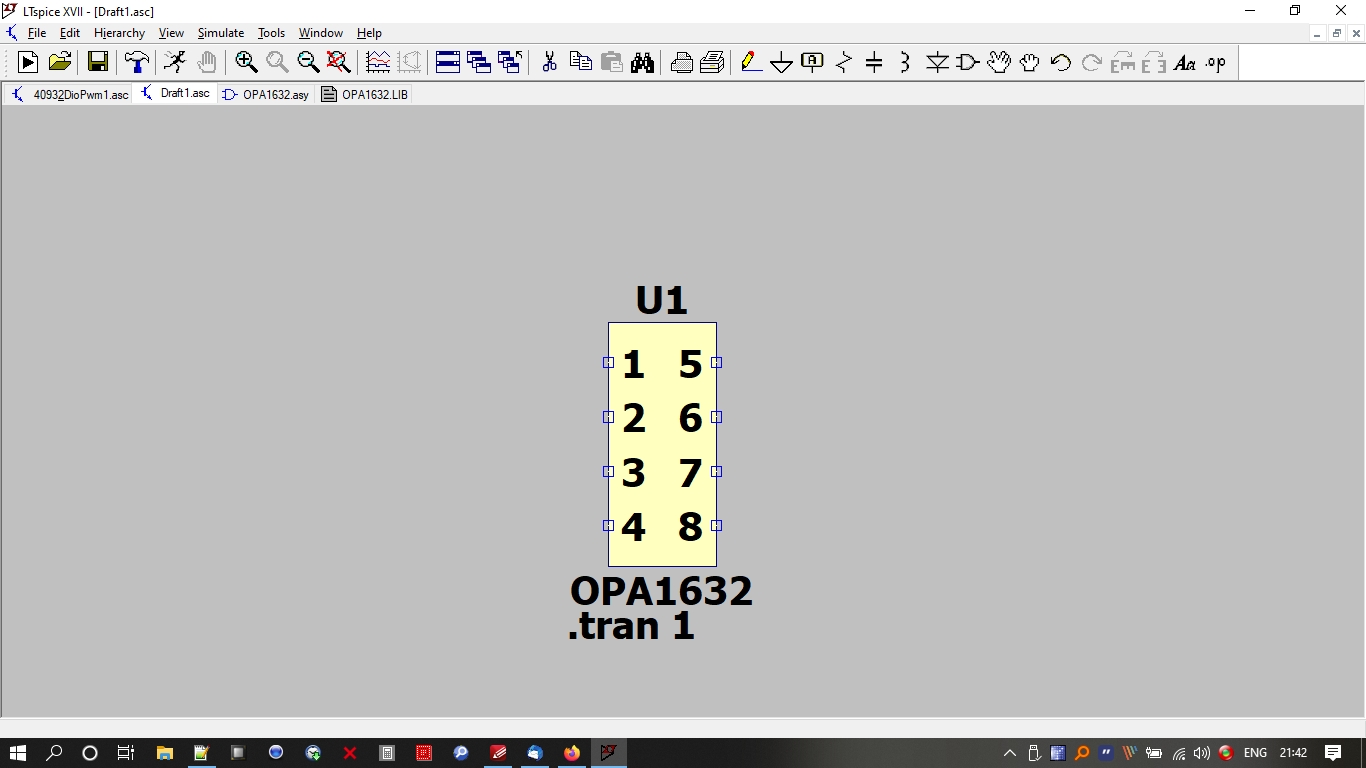Switch to 40932DioPwm1.asc tab

tap(69, 94)
